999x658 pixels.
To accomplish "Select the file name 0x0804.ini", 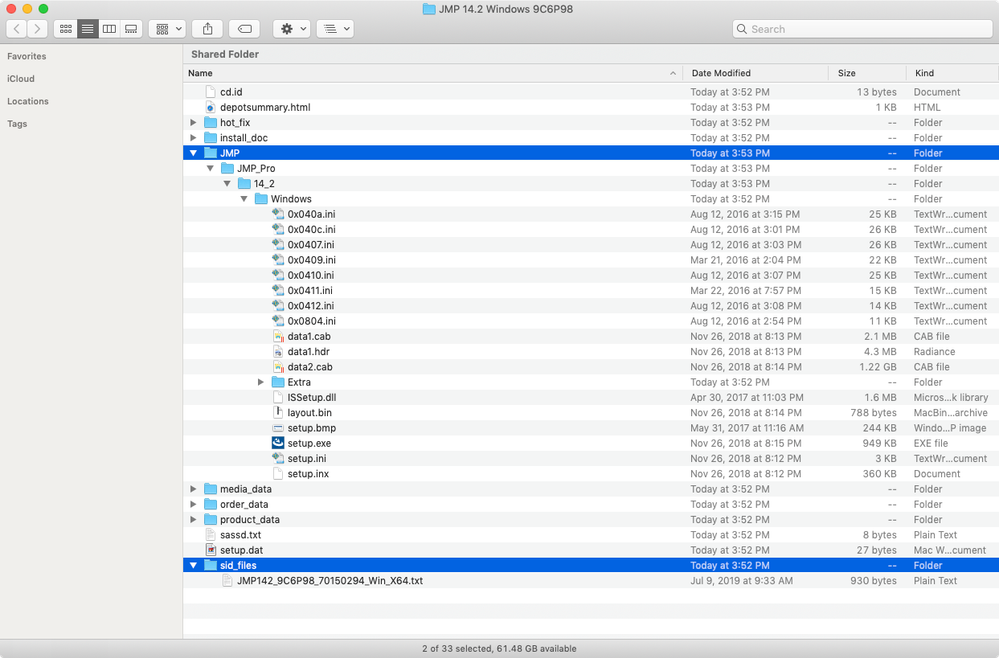I will pyautogui.click(x=312, y=321).
